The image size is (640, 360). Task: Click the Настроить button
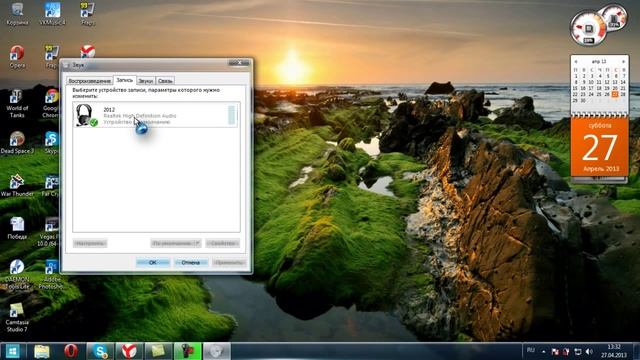tap(90, 243)
